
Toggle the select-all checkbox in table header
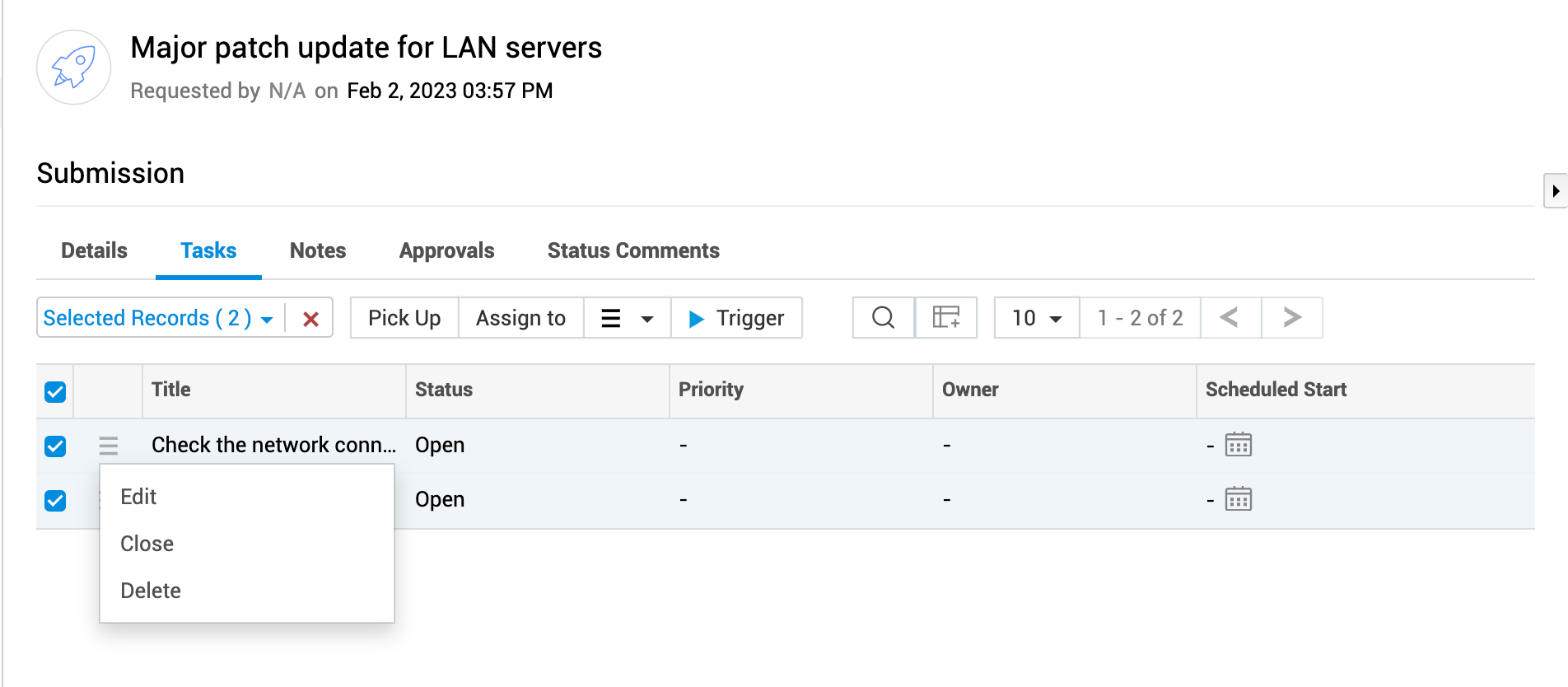(x=55, y=392)
